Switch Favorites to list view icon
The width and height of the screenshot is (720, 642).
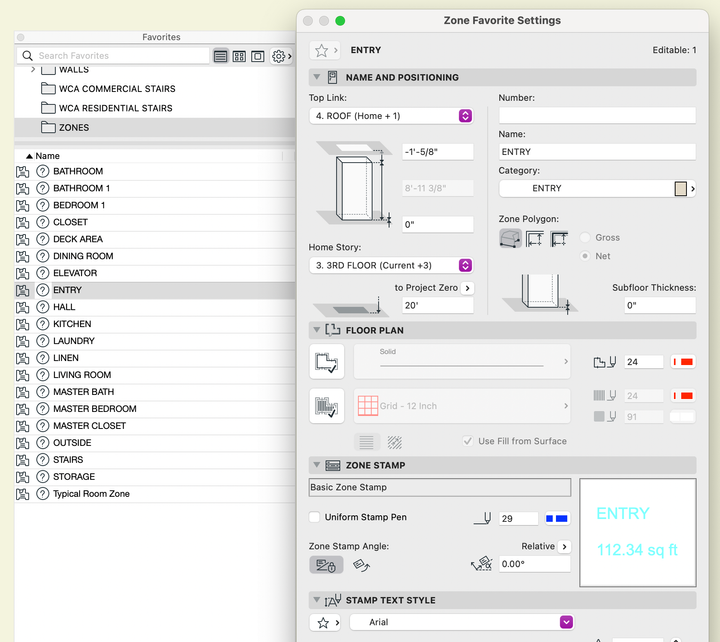coord(220,56)
